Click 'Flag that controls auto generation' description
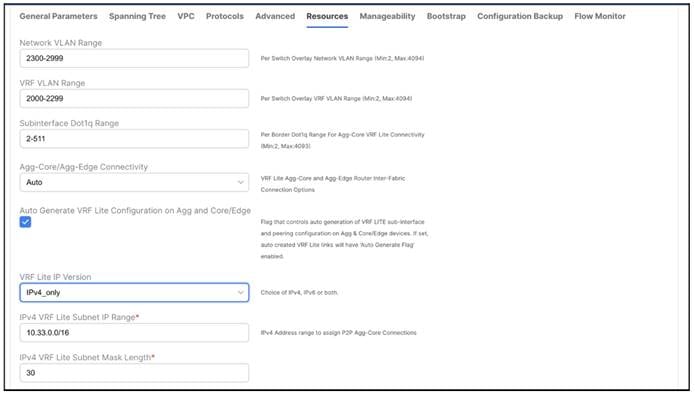The height and width of the screenshot is (395, 695). (344, 239)
